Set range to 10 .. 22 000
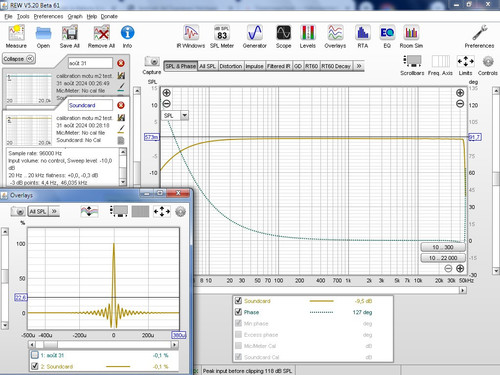This screenshot has height=375, width=500. click(x=443, y=258)
